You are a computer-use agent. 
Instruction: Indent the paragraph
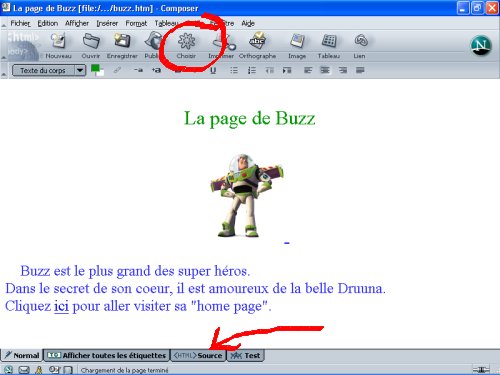coord(287,70)
